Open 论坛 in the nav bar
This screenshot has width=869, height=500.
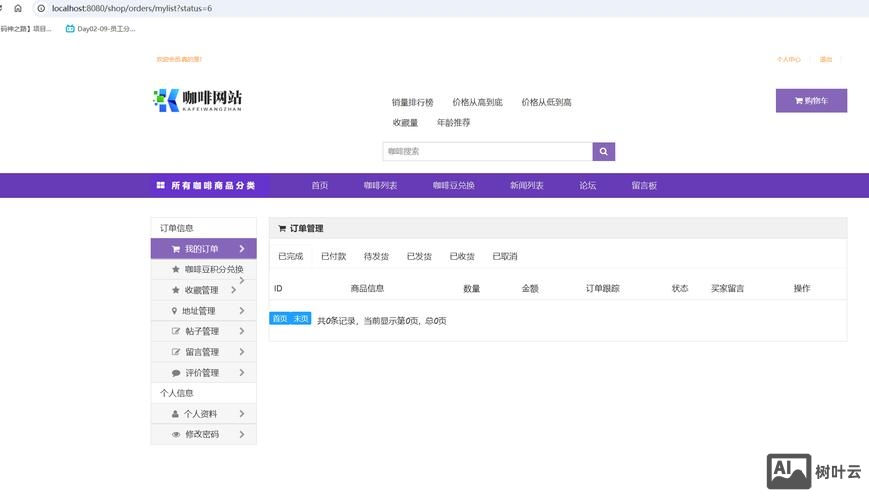pos(587,185)
